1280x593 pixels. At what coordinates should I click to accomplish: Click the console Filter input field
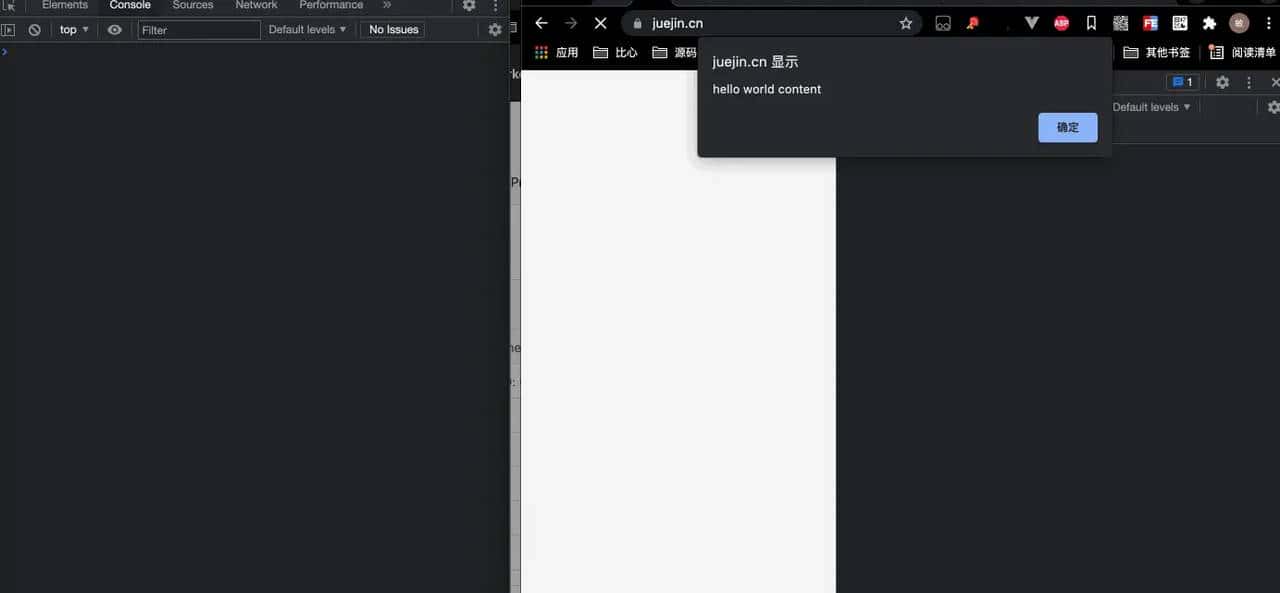[x=199, y=30]
